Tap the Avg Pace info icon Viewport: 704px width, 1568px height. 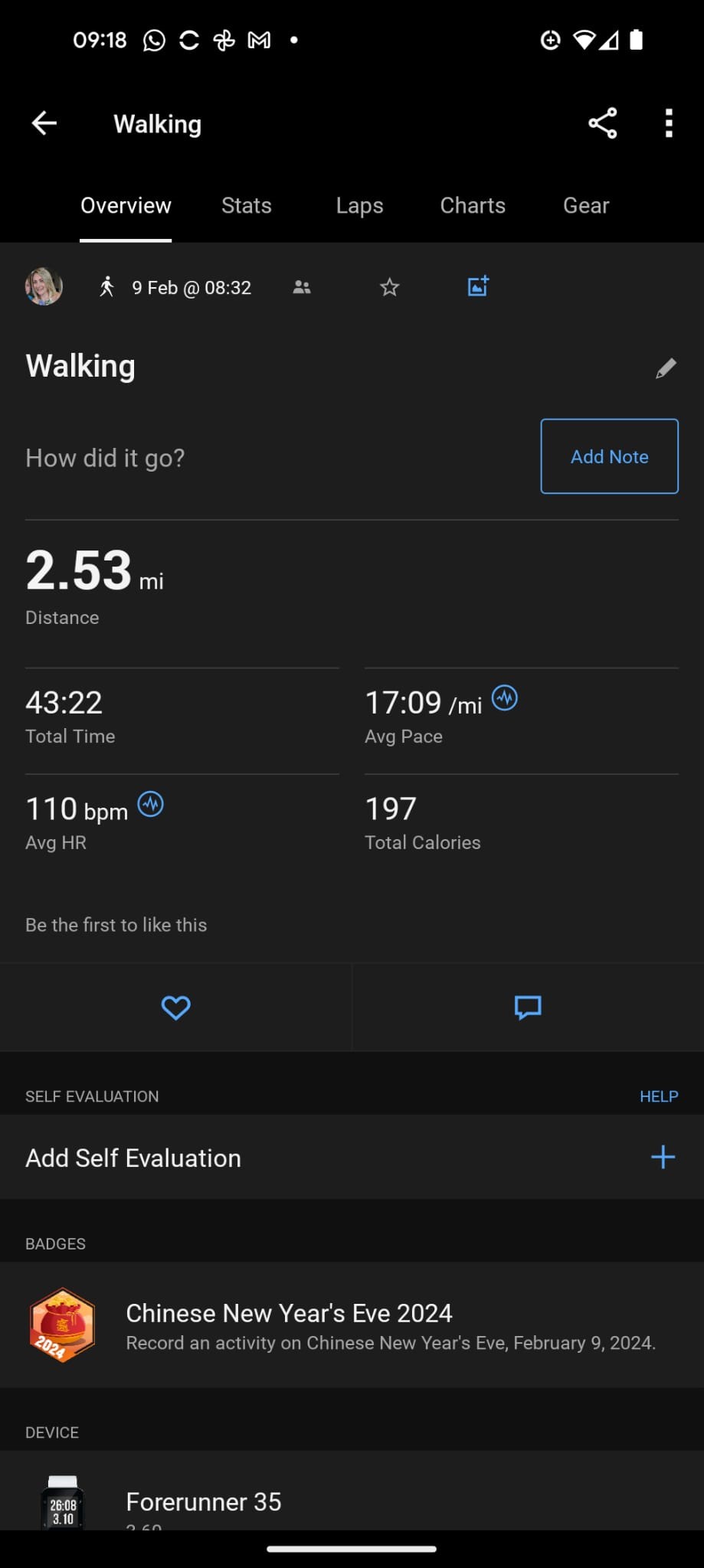tap(505, 698)
